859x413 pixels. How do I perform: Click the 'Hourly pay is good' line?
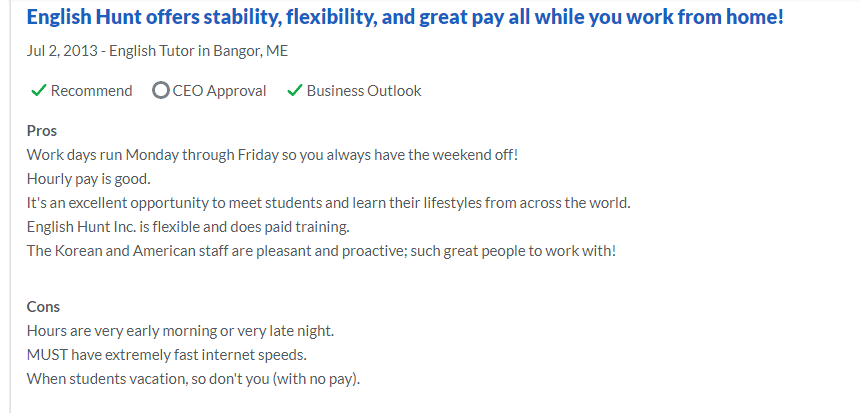click(88, 179)
